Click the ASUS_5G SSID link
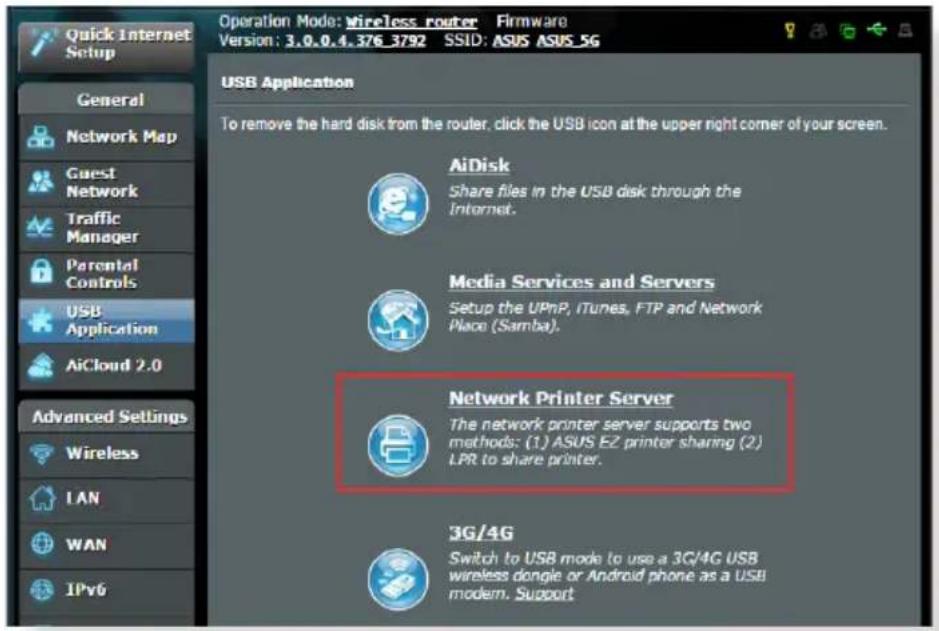This screenshot has height=631, width=939. [x=568, y=41]
